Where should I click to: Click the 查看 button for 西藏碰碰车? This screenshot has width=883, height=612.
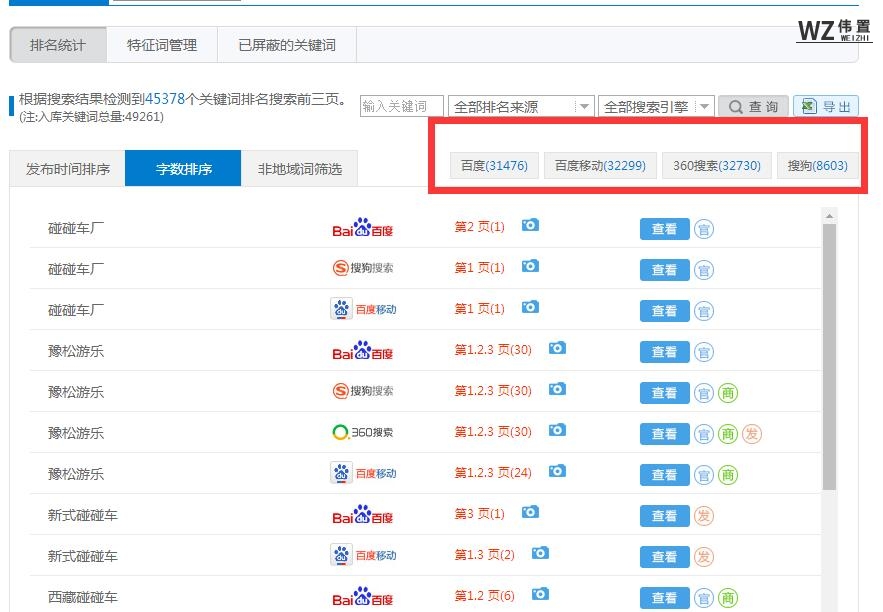click(663, 597)
